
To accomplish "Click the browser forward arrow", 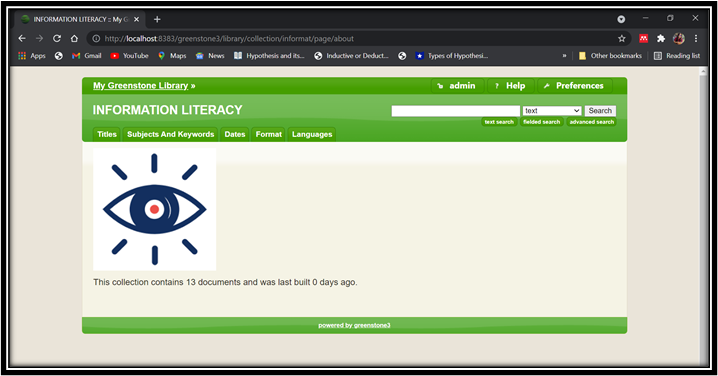I will tap(39, 38).
